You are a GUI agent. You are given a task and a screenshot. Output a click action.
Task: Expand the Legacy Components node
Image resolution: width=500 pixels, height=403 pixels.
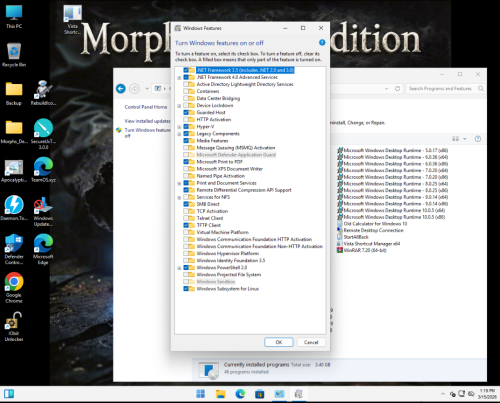coord(179,134)
